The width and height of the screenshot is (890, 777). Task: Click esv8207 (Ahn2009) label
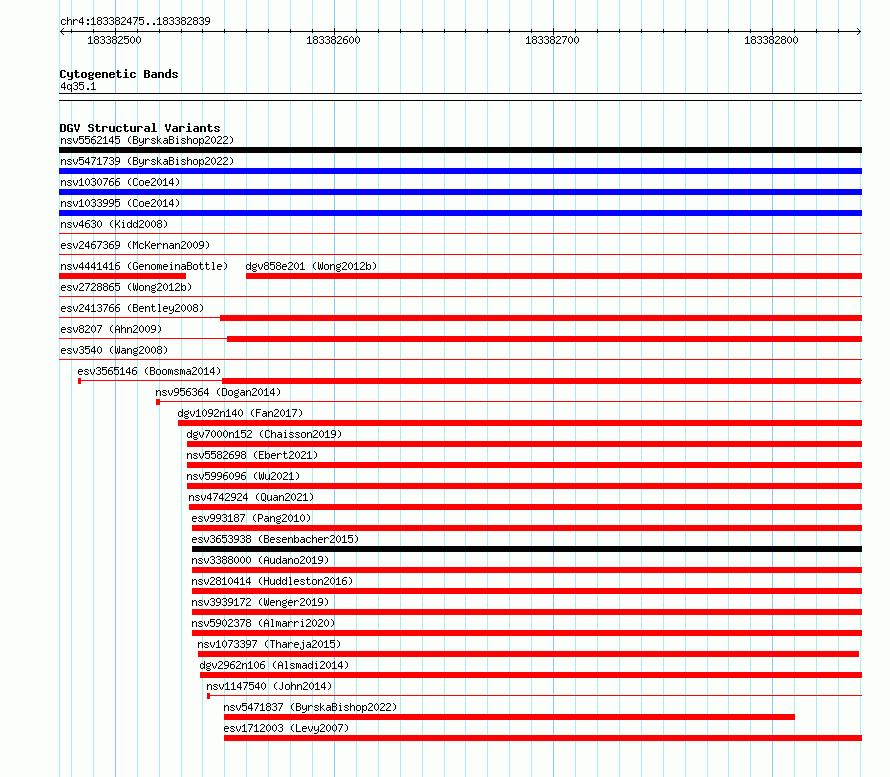pos(111,329)
